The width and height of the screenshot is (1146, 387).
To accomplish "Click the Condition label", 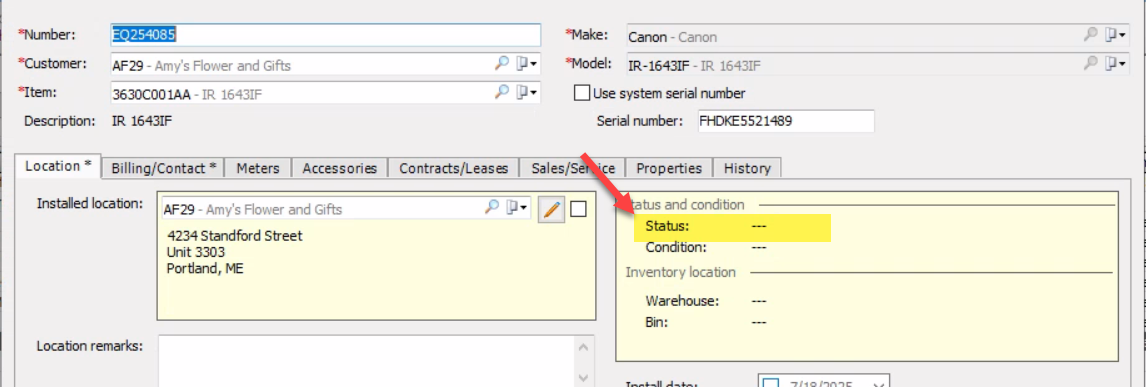I will 676,247.
